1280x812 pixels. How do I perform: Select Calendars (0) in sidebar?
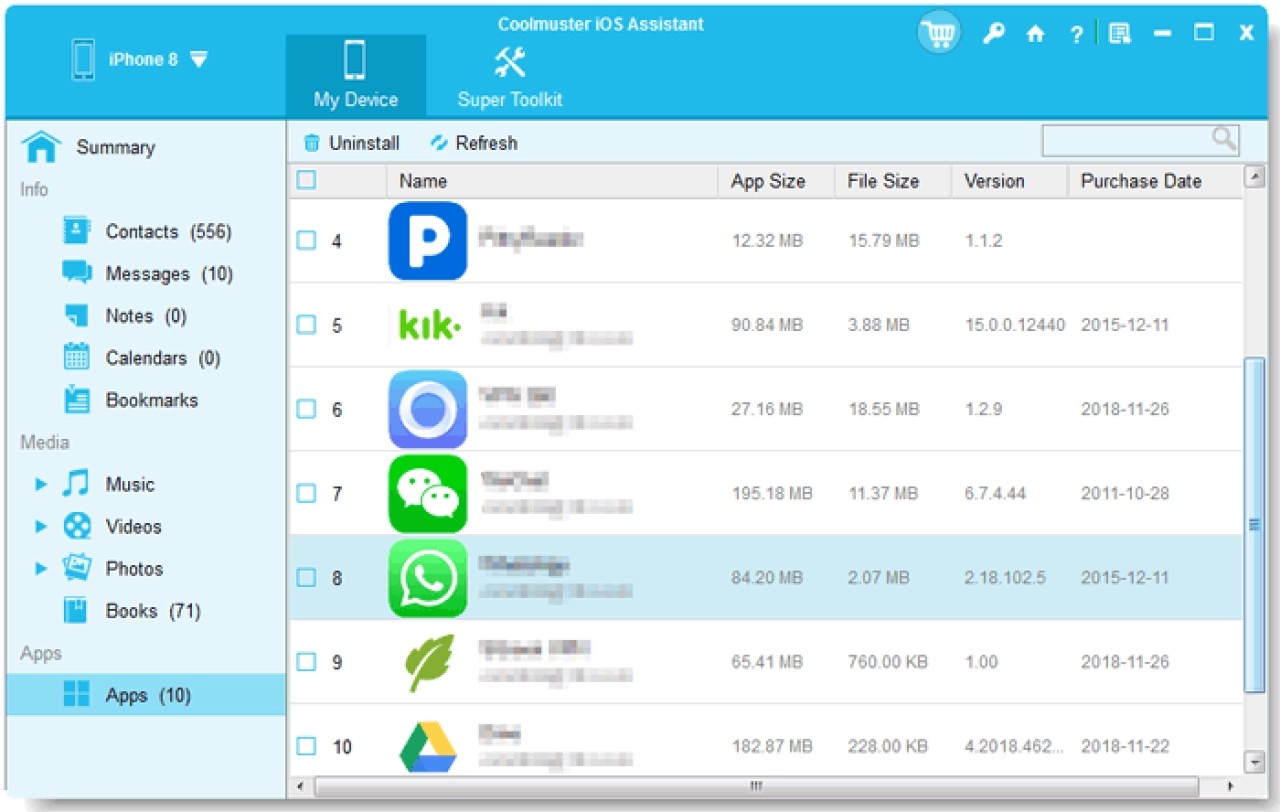[x=146, y=358]
